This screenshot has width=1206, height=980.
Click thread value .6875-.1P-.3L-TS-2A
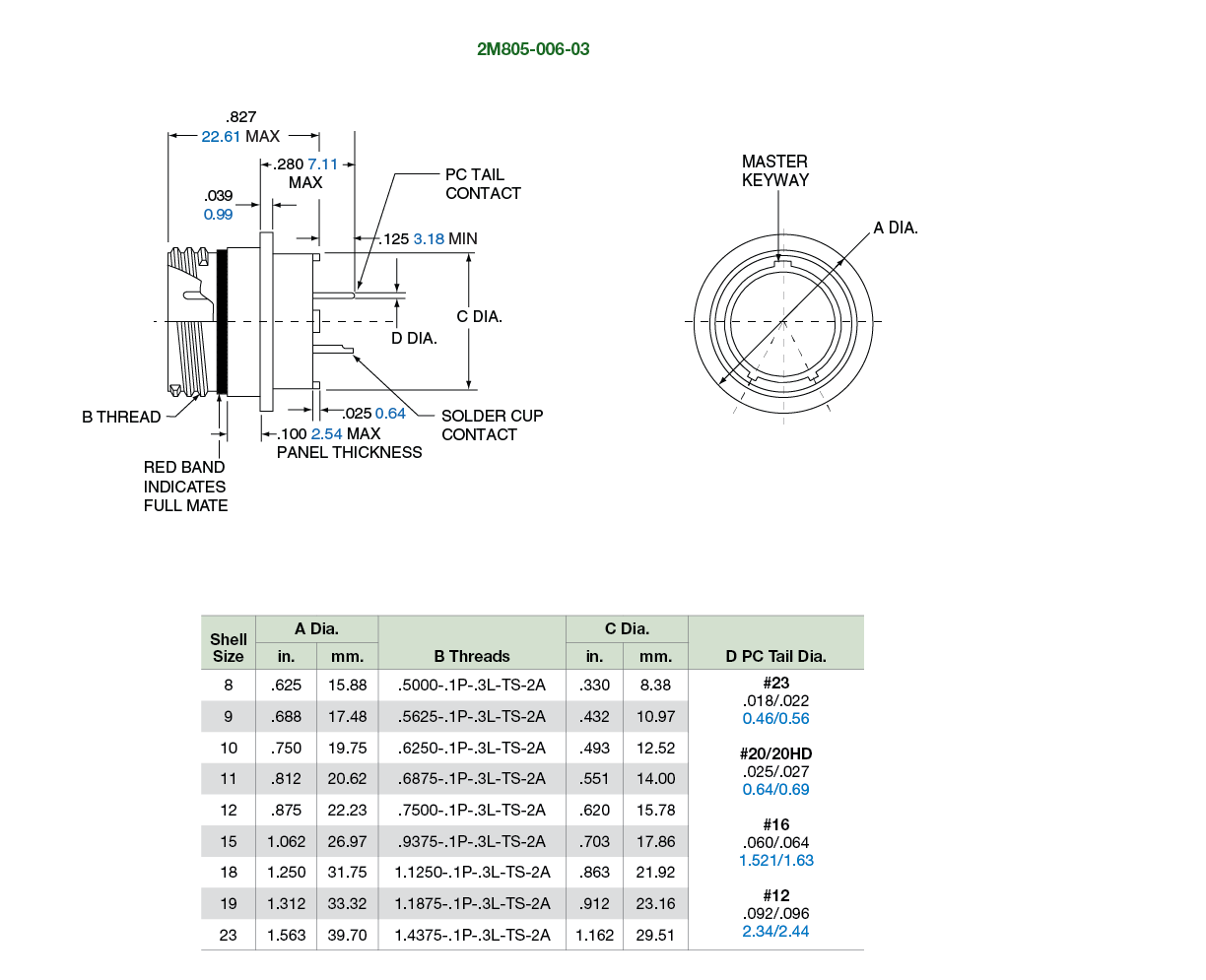point(472,778)
